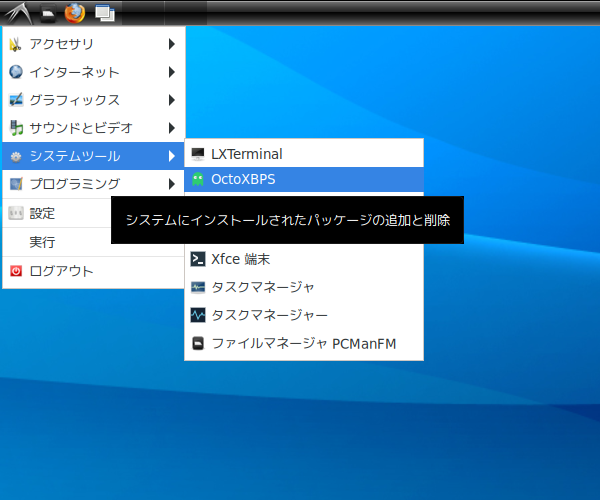Click the タスクマネージャー waveform icon
600x500 pixels.
click(198, 315)
